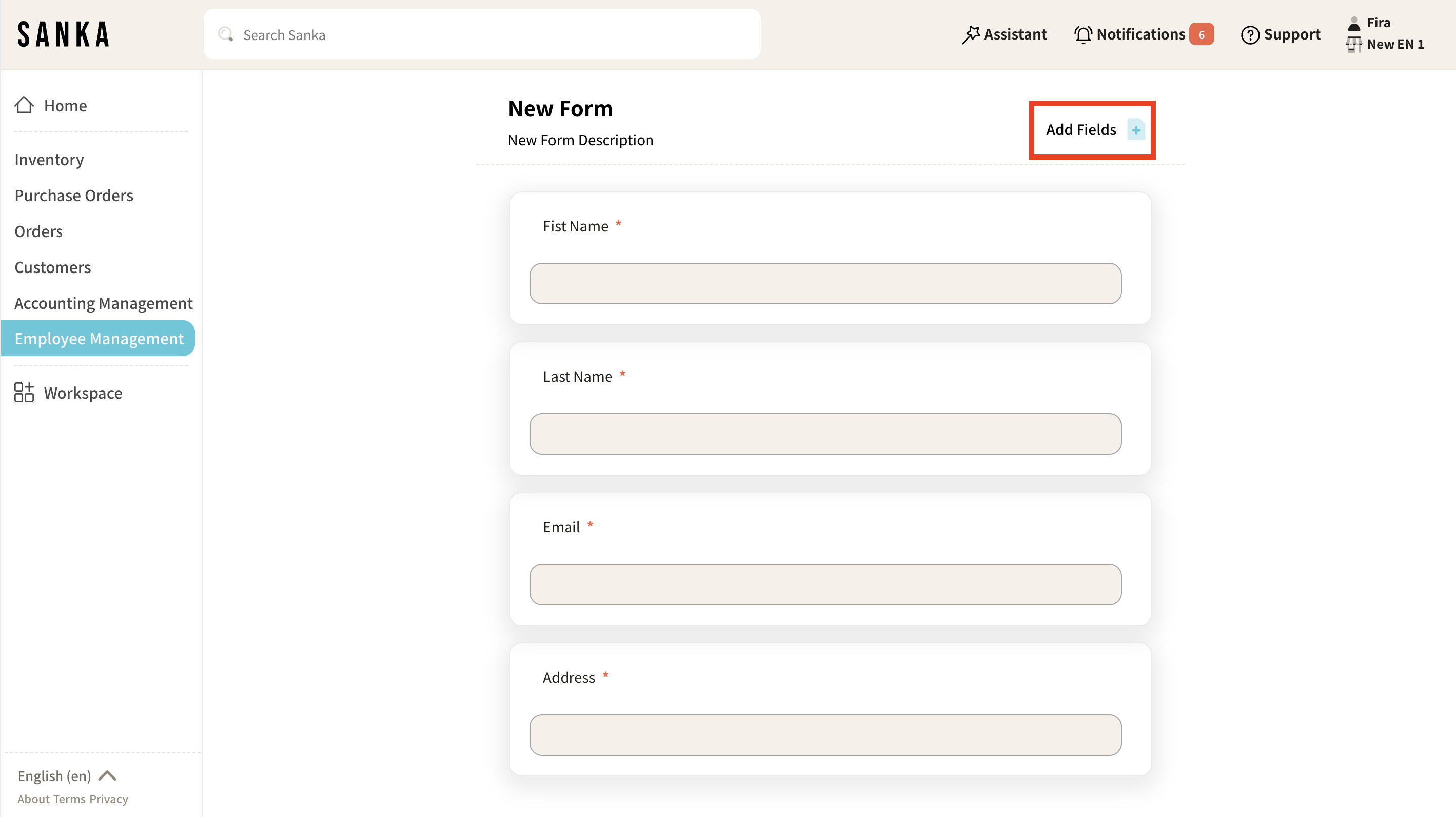Image resolution: width=1456 pixels, height=817 pixels.
Task: Open the Assistant wand icon
Action: tap(970, 34)
